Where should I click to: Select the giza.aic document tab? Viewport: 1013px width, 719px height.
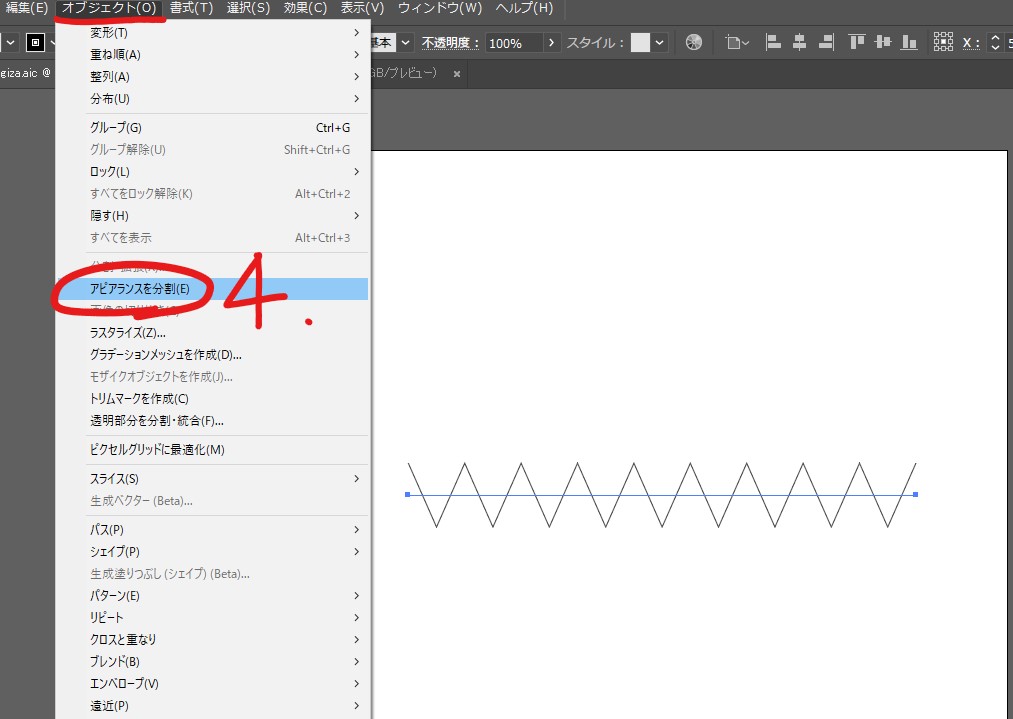click(26, 73)
